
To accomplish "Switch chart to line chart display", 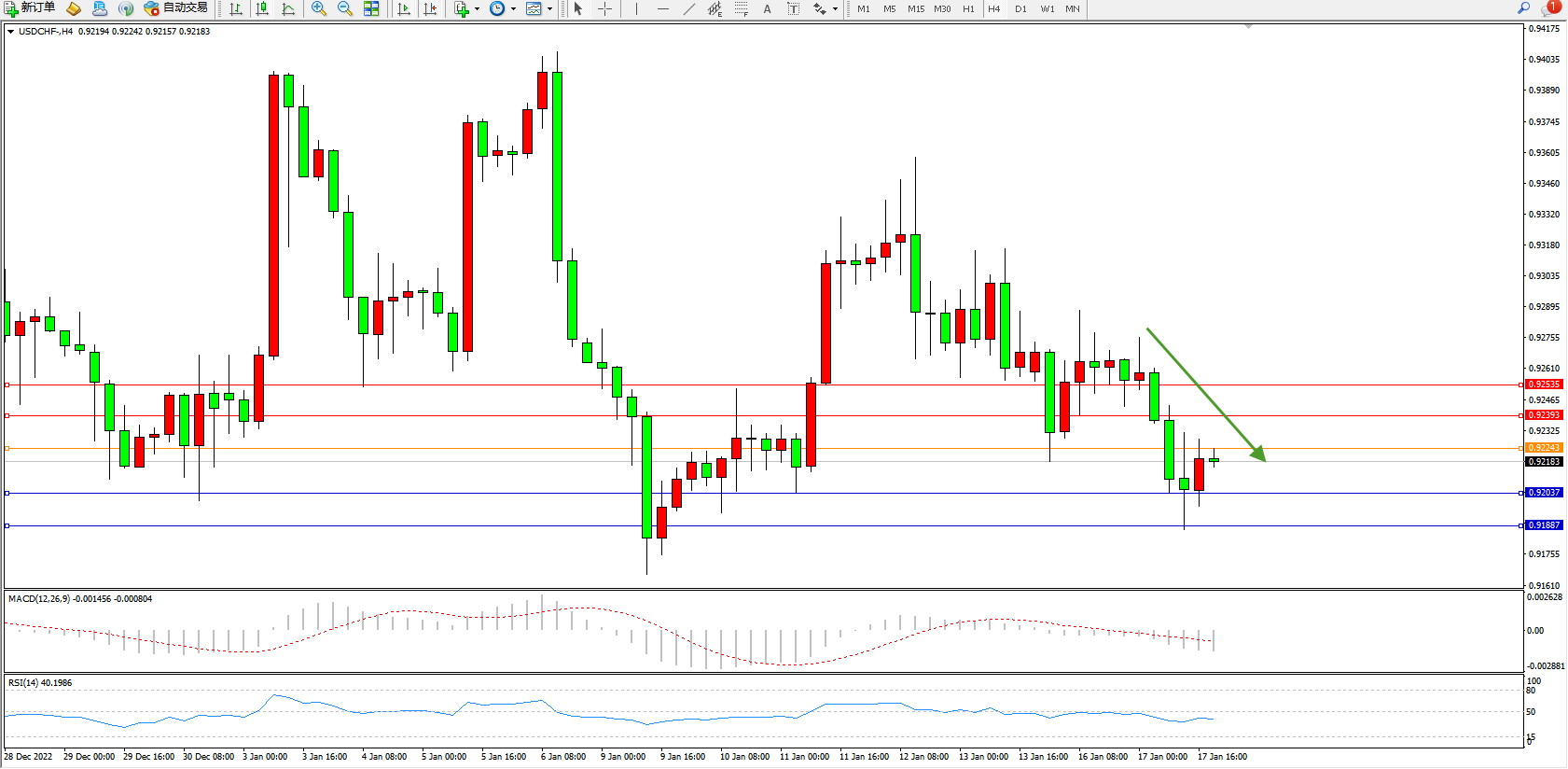I will (x=288, y=8).
